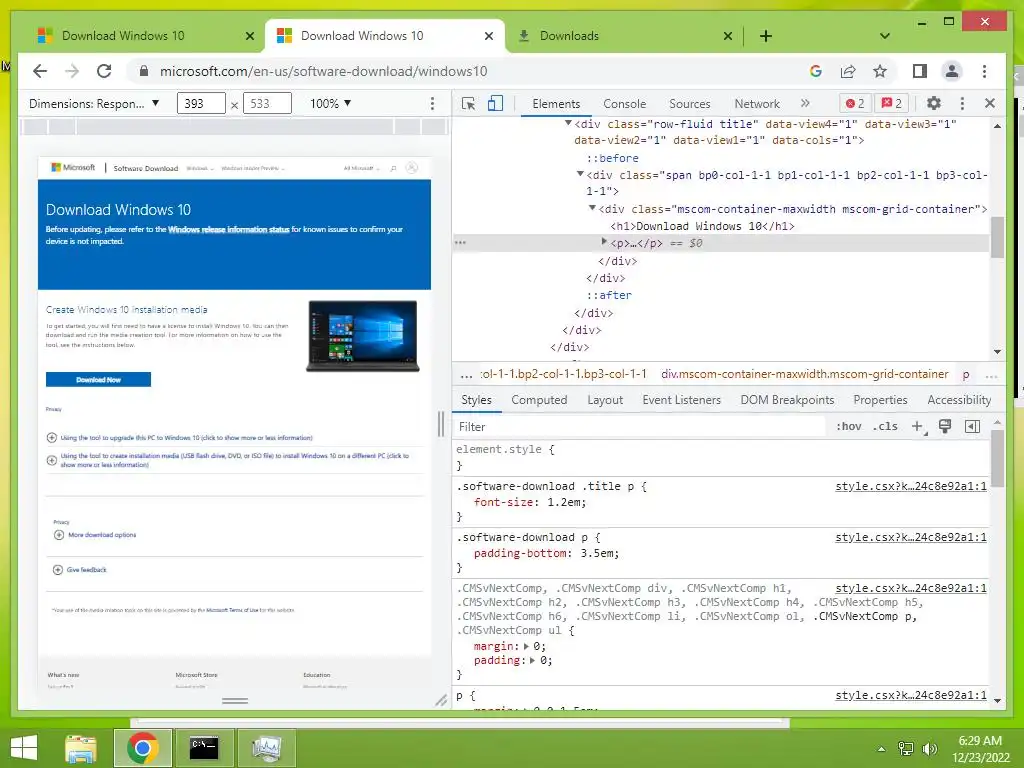This screenshot has height=768, width=1024.
Task: Toggle the device toolbar icon
Action: (495, 103)
